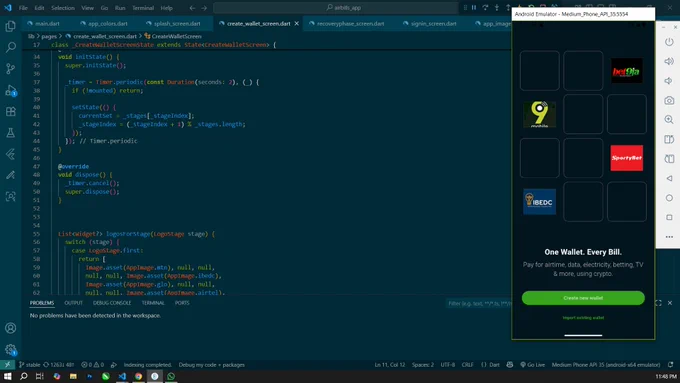This screenshot has width=680, height=383.
Task: Click Import existing wallet link in emulator
Action: pos(583,318)
